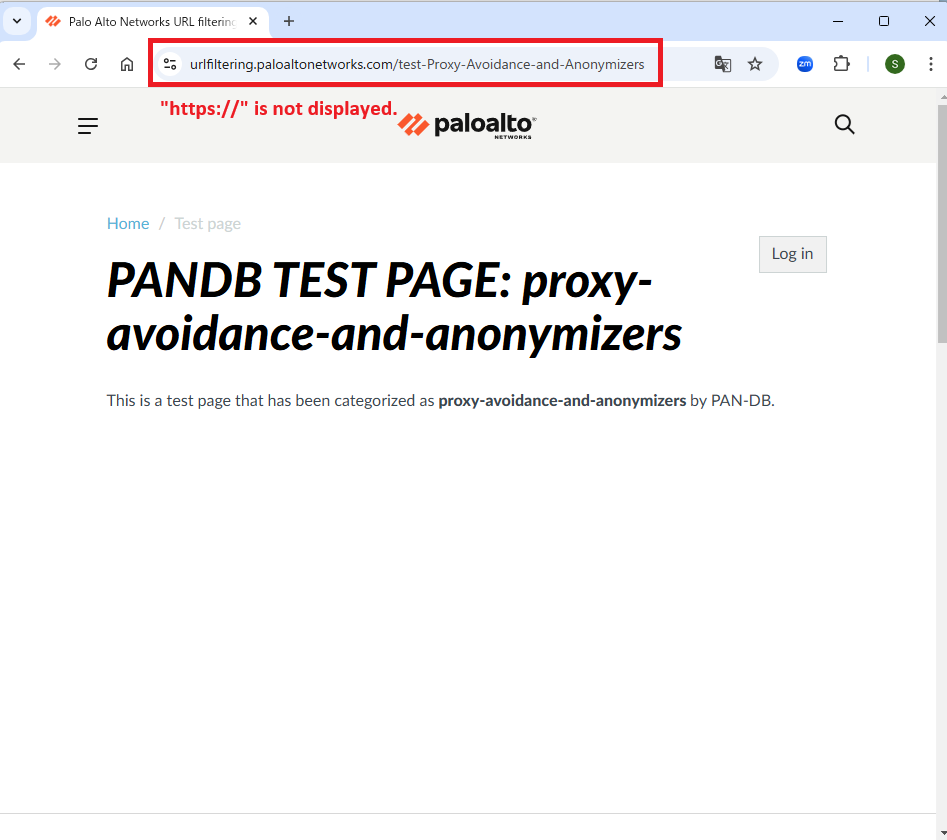Open the Chrome three-dot menu
This screenshot has width=947, height=840.
[931, 64]
